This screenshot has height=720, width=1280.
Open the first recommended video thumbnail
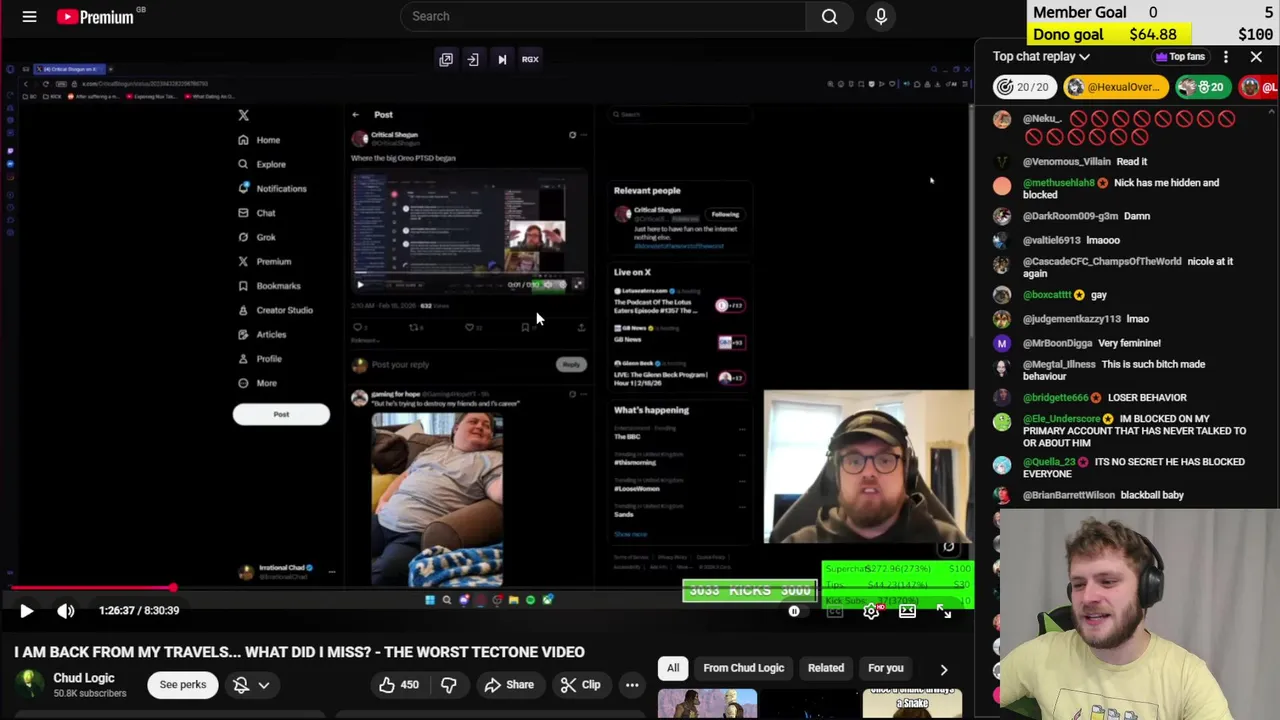point(707,705)
